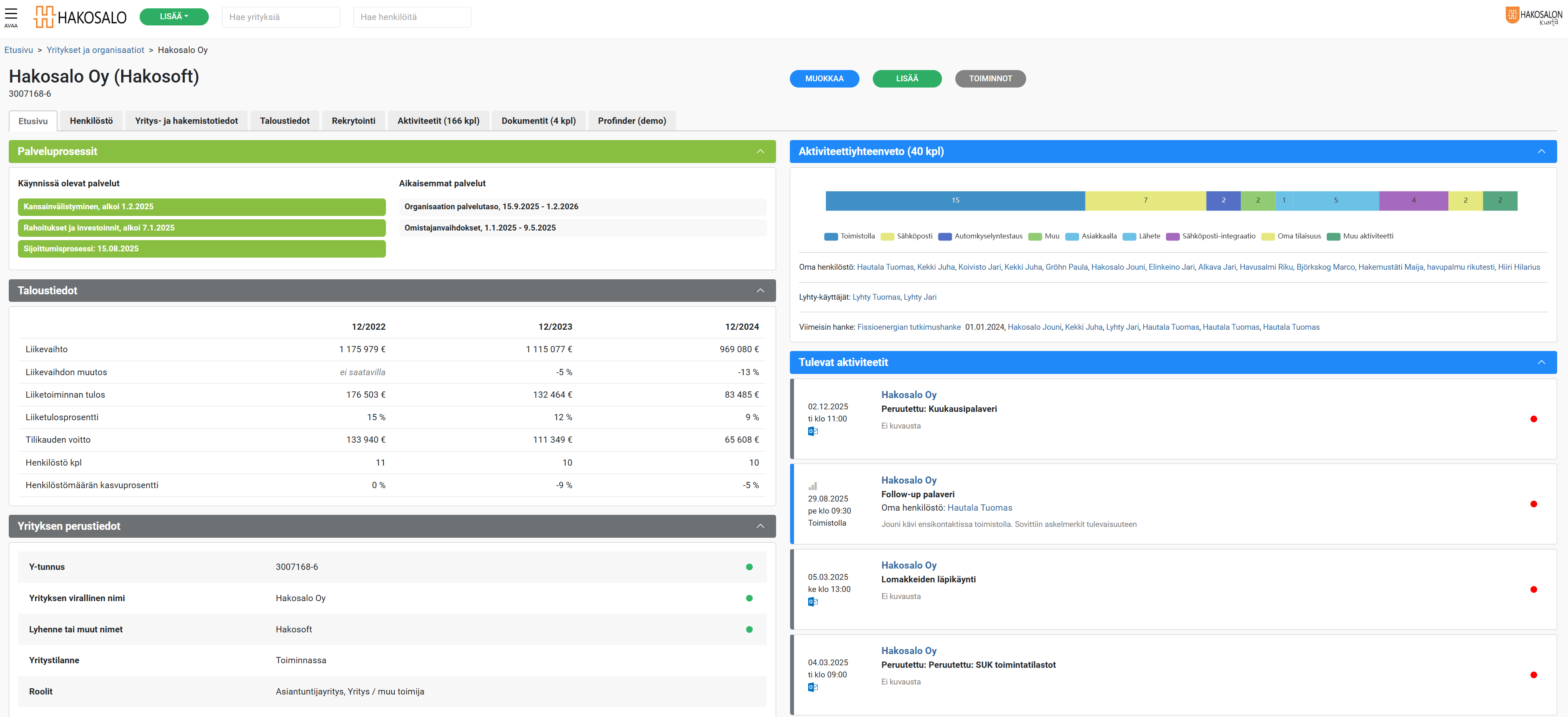1568x717 pixels.
Task: Click bar chart icon on Follow-up palaveri
Action: [813, 486]
